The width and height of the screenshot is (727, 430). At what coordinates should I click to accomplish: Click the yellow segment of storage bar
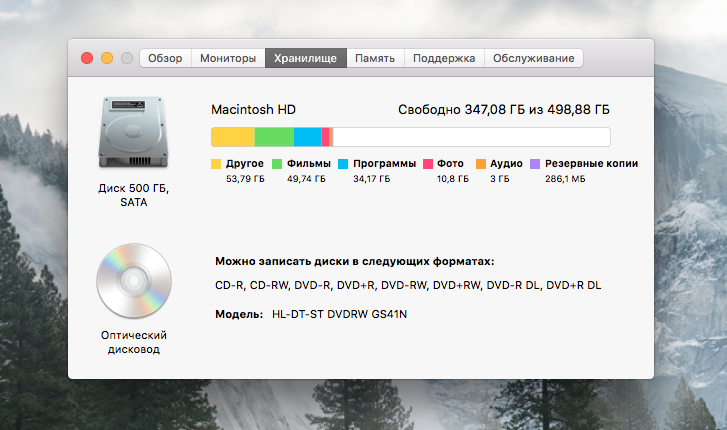pos(233,137)
